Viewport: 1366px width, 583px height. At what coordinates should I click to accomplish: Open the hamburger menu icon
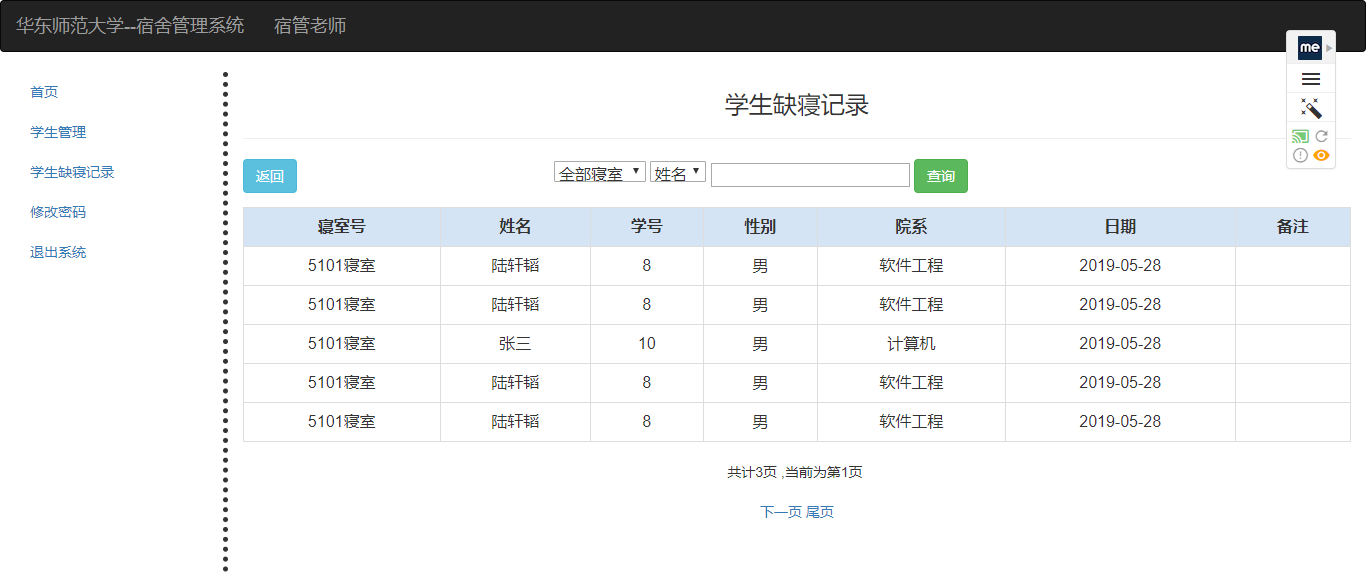(1310, 79)
